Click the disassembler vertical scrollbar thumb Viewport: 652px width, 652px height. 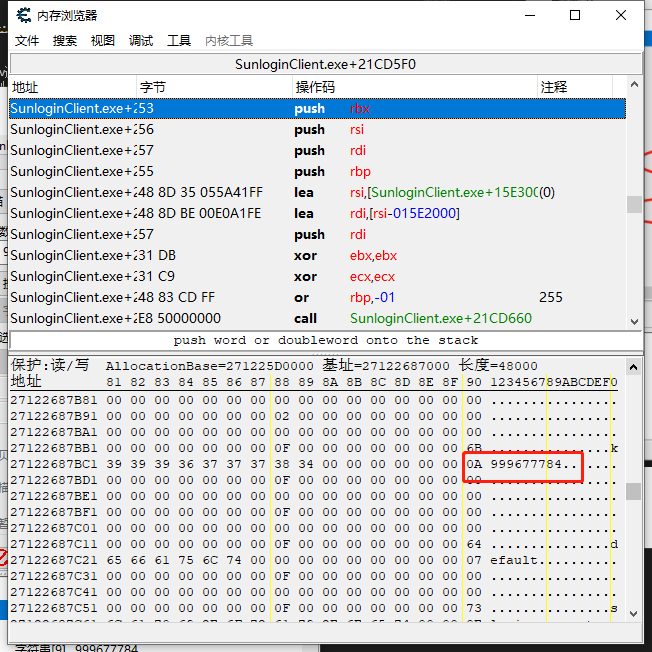tap(634, 204)
